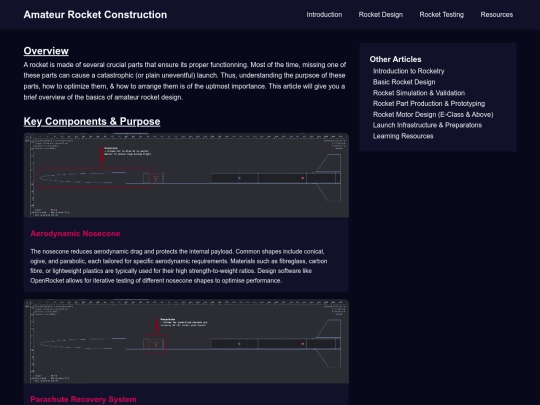This screenshot has height=405, width=540.
Task: Open the Introduction nav link
Action: (324, 14)
